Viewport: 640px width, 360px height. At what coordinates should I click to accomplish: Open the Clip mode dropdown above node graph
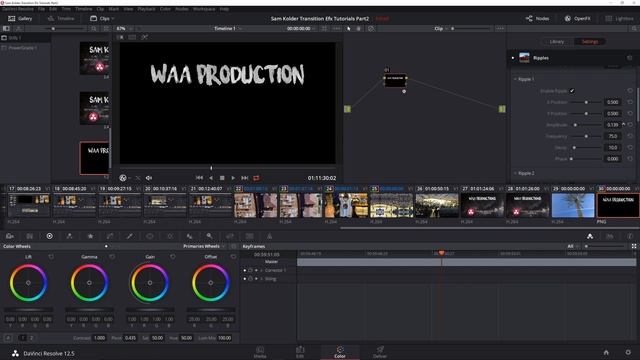click(441, 29)
